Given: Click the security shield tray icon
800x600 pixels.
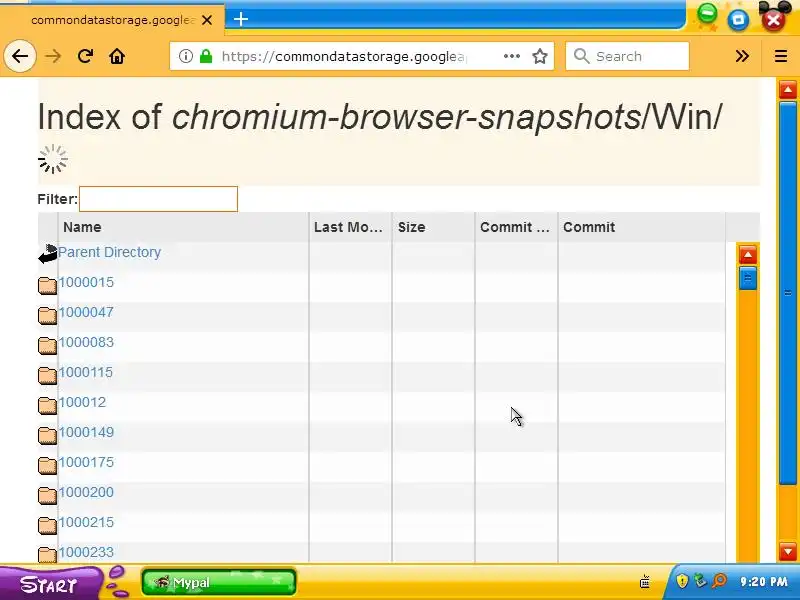Looking at the screenshot, I should [x=682, y=581].
